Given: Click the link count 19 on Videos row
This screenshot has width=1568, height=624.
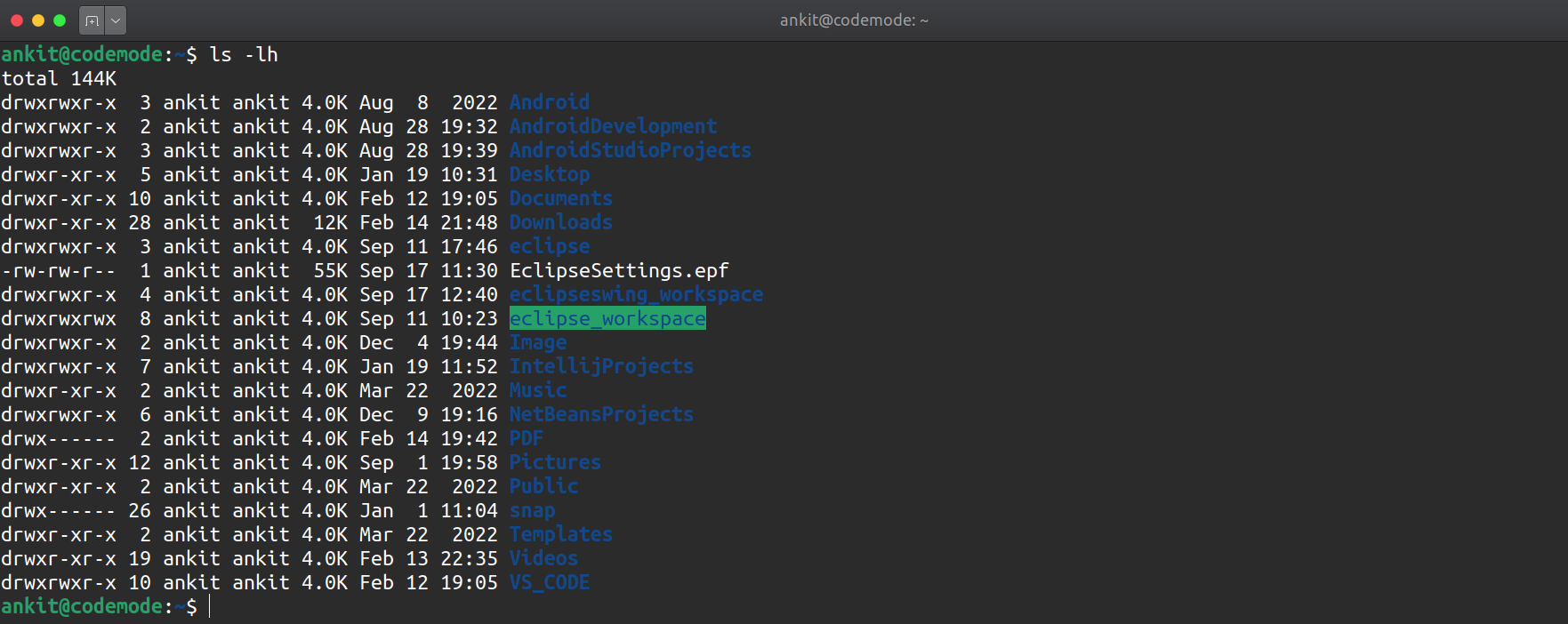Looking at the screenshot, I should click(x=140, y=558).
